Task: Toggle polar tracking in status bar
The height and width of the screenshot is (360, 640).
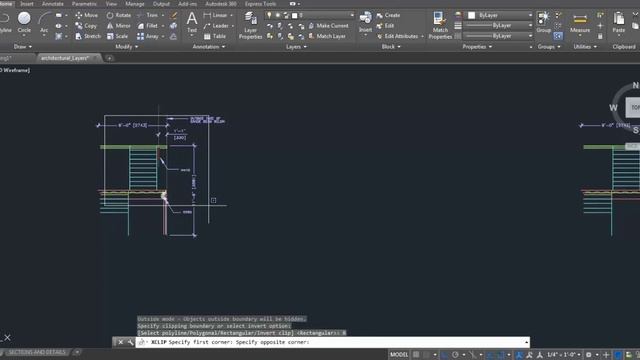Action: [x=455, y=355]
